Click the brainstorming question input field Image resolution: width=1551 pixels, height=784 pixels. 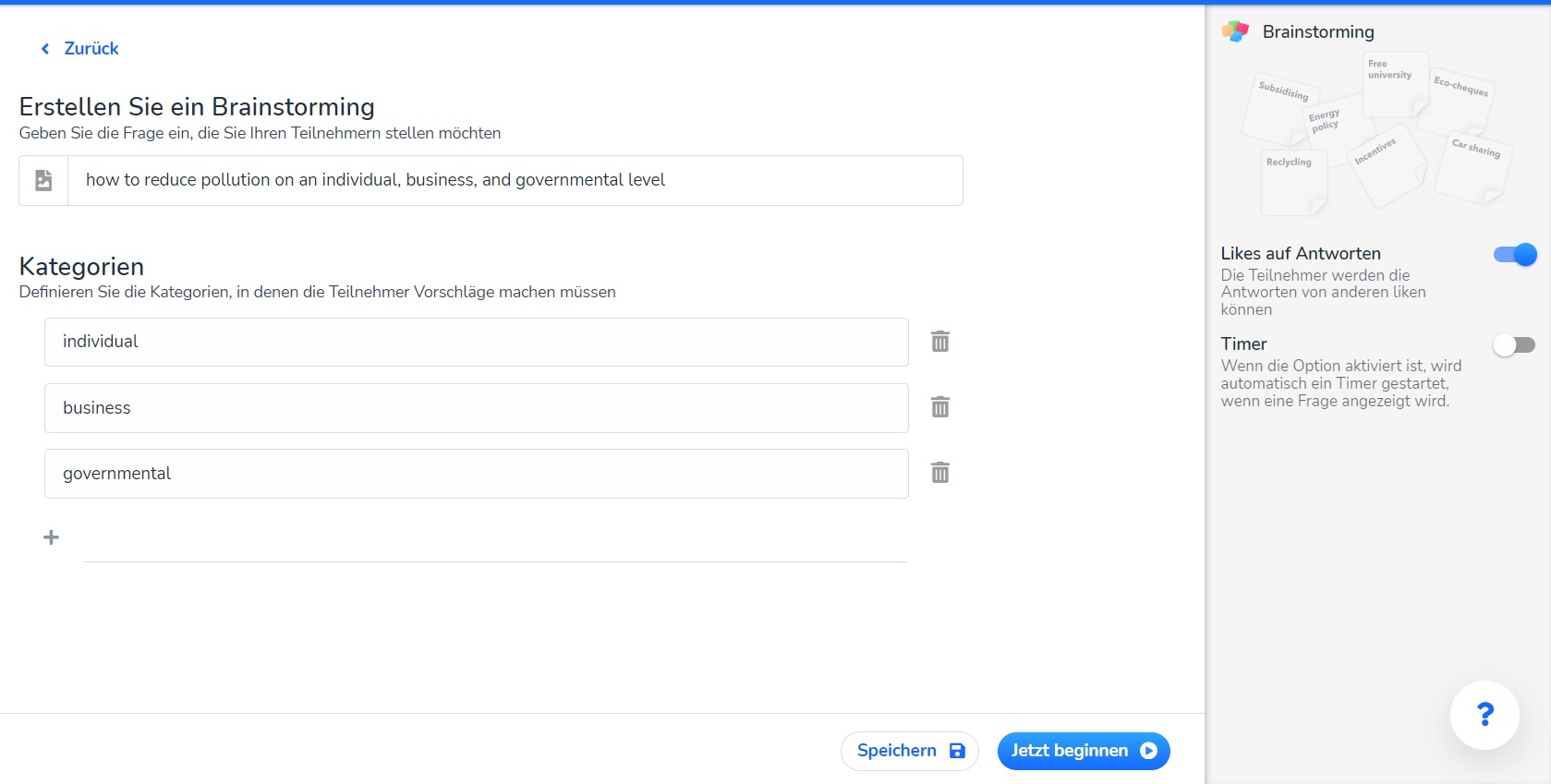click(x=514, y=180)
